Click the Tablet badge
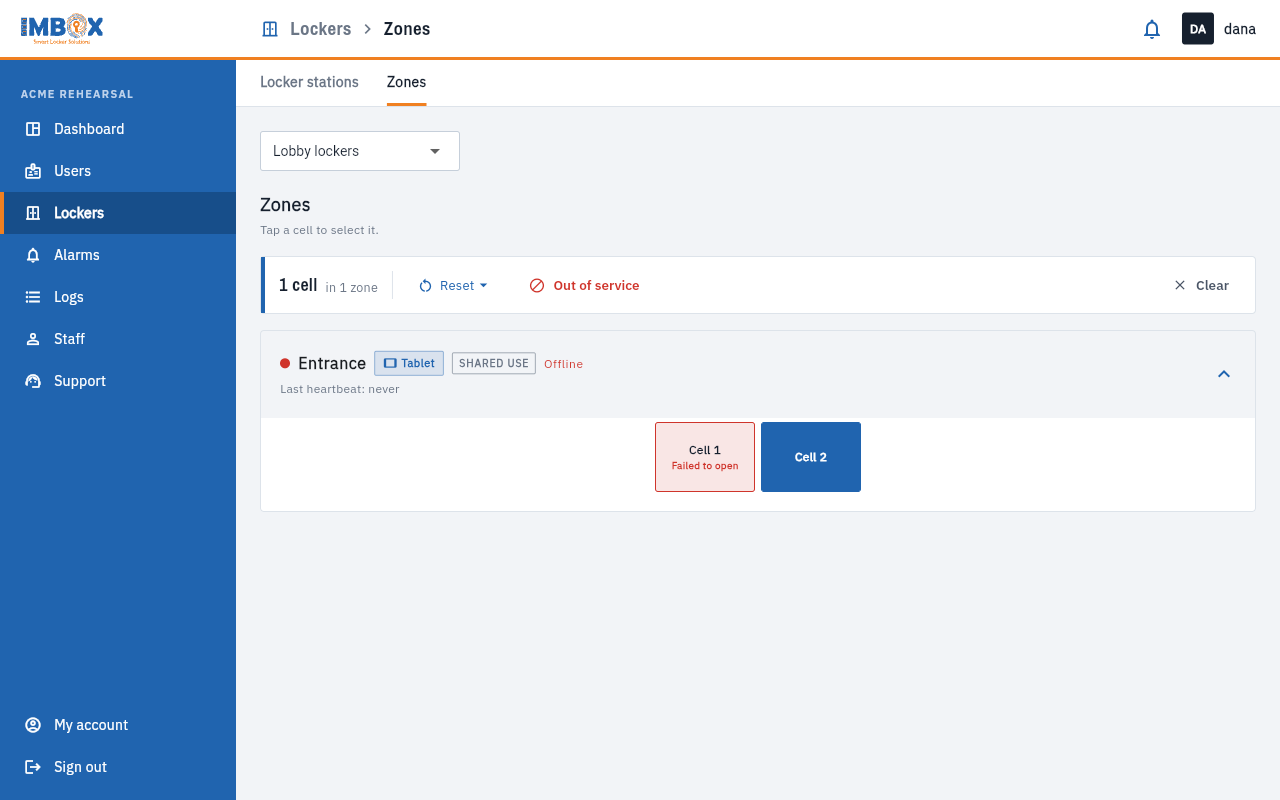This screenshot has width=1280, height=800. pos(409,363)
